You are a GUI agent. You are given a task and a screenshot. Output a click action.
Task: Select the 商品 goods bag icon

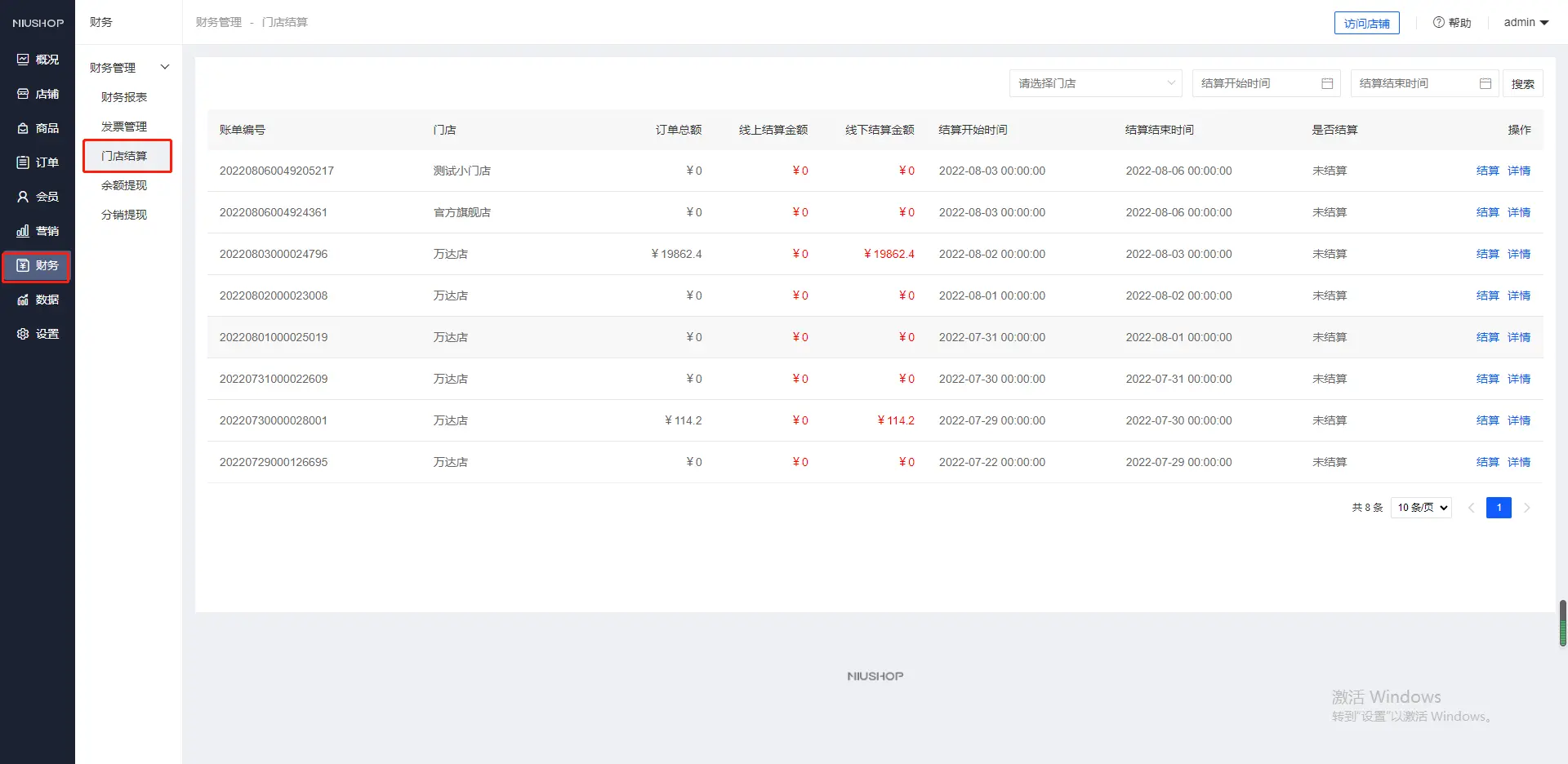click(23, 128)
